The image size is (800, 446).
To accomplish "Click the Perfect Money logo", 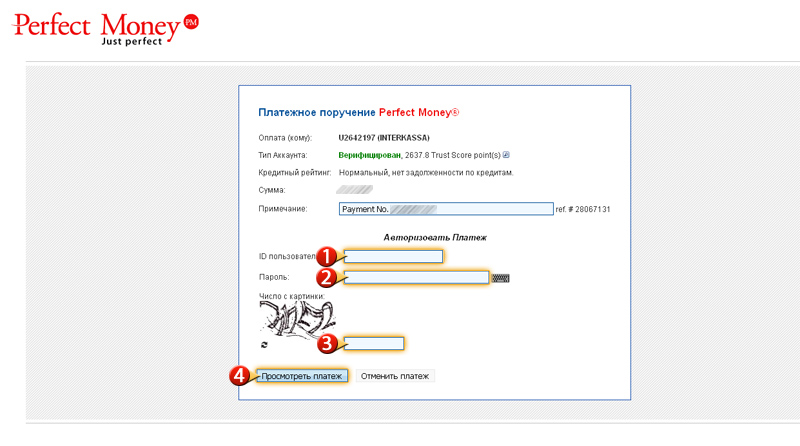I will click(105, 29).
